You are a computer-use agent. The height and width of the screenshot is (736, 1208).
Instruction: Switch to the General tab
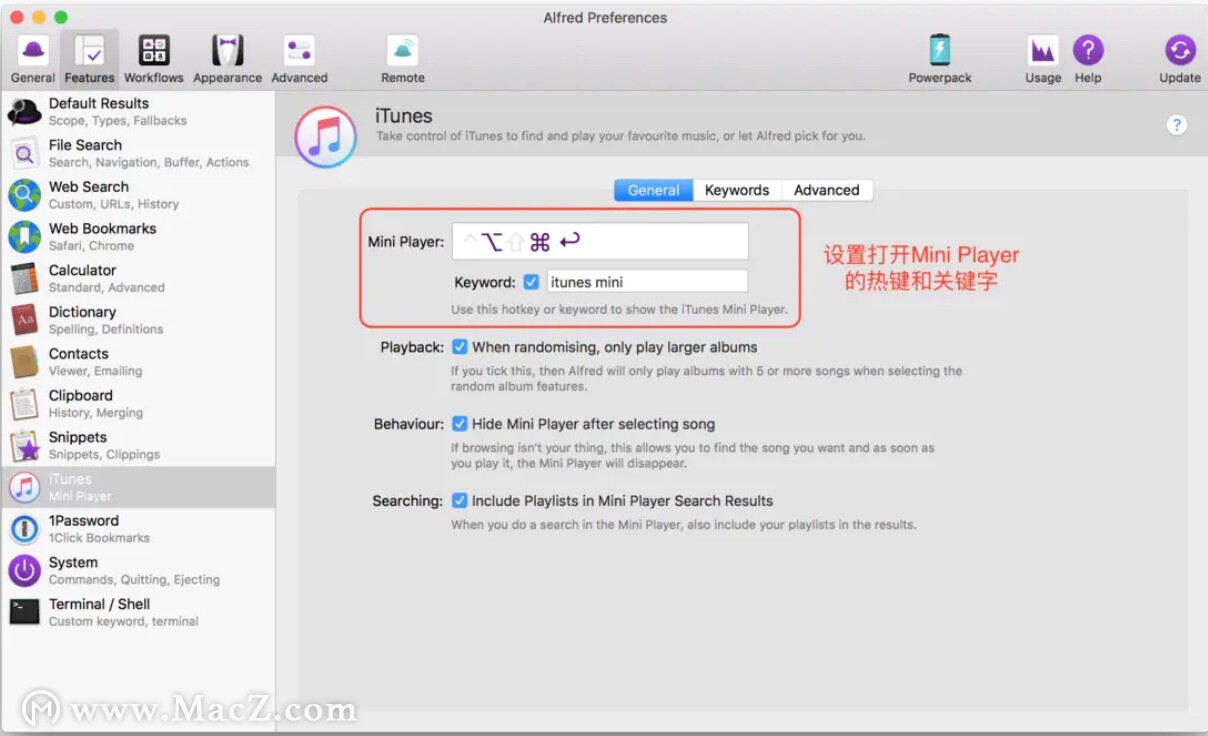653,190
